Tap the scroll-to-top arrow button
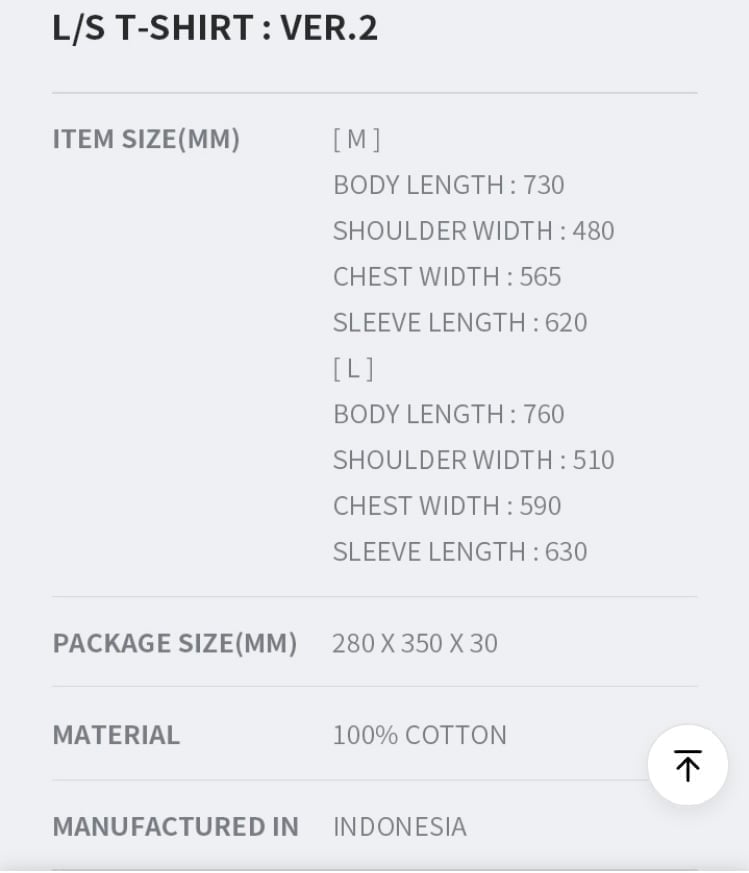Image resolution: width=749 pixels, height=873 pixels. pos(687,765)
